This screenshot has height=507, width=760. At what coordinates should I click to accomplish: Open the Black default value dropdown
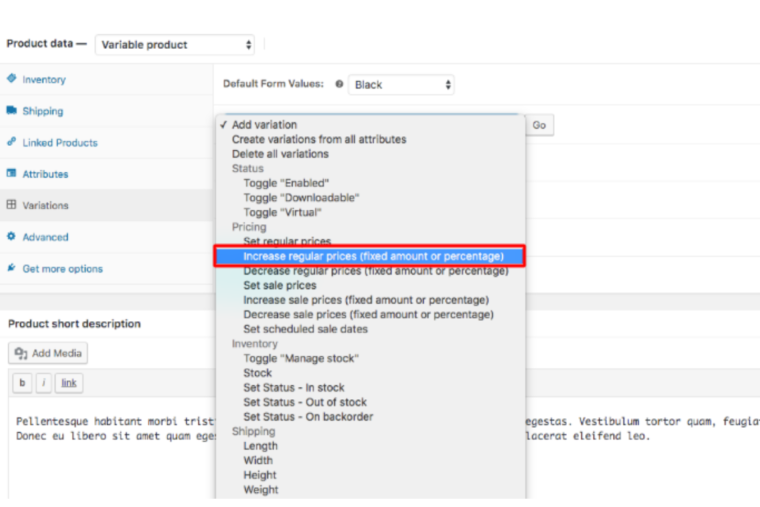click(401, 85)
